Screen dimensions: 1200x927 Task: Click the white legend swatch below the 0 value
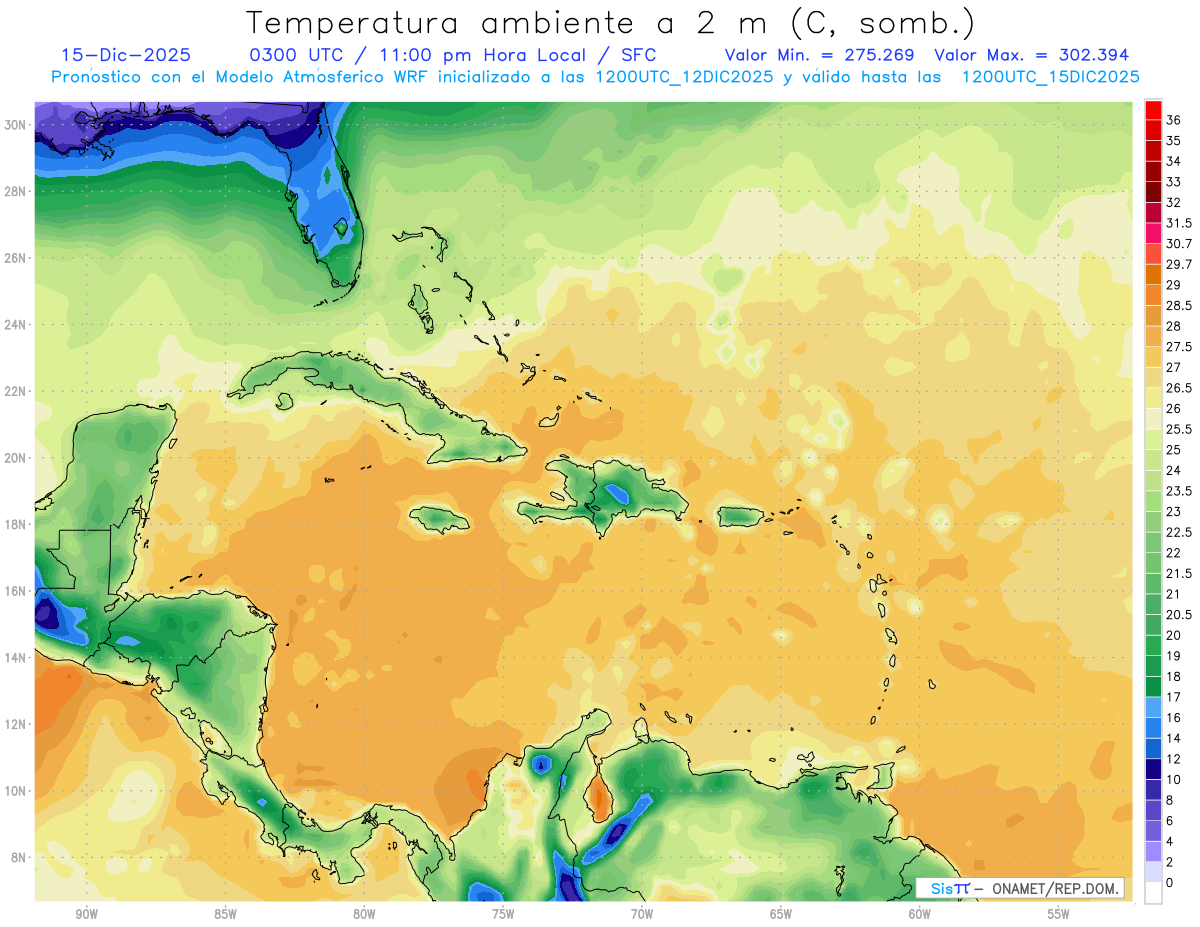[1153, 893]
